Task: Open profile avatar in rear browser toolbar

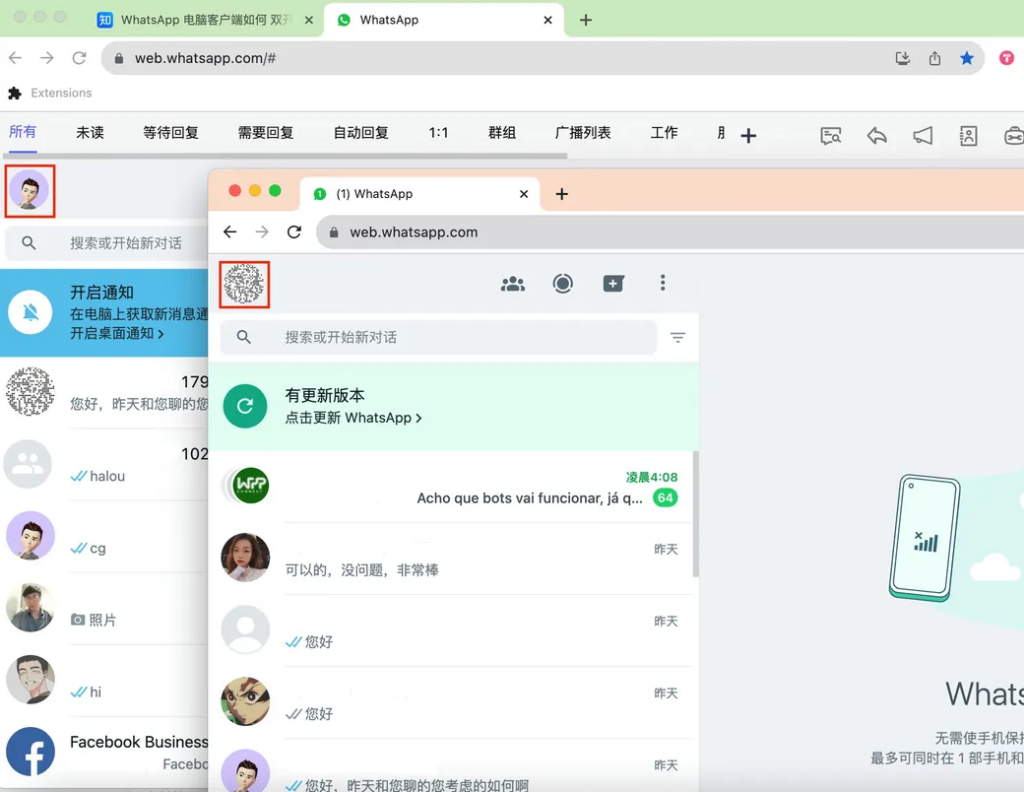Action: [1006, 58]
